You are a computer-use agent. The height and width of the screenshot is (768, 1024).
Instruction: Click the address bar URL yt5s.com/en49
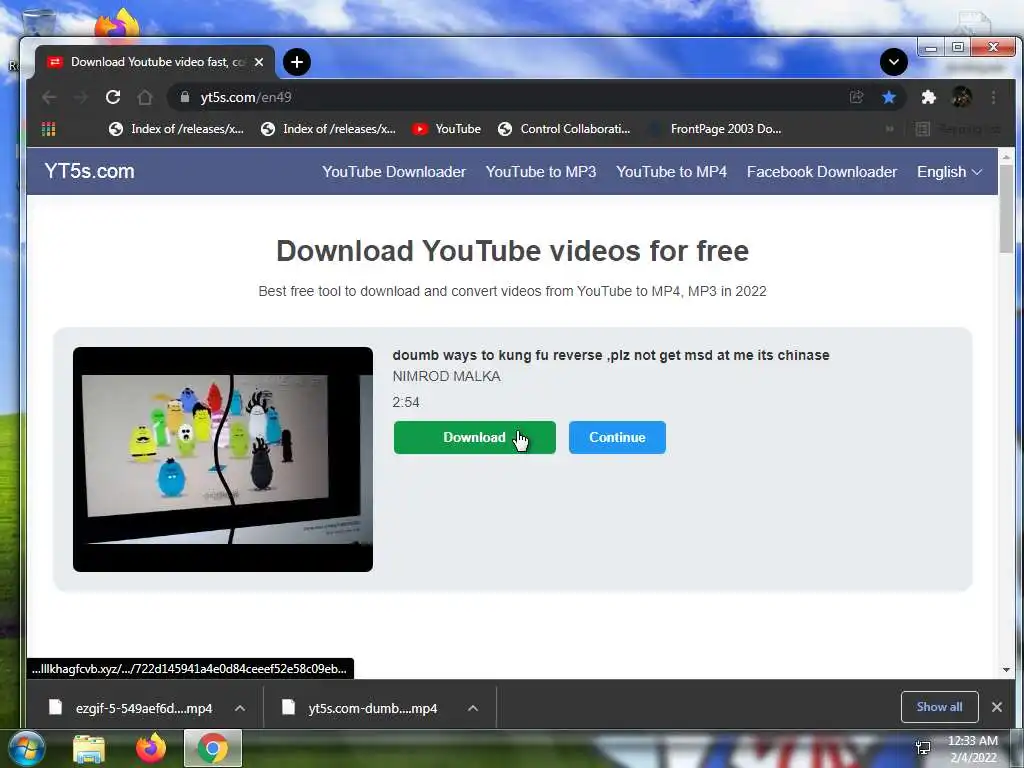click(246, 97)
